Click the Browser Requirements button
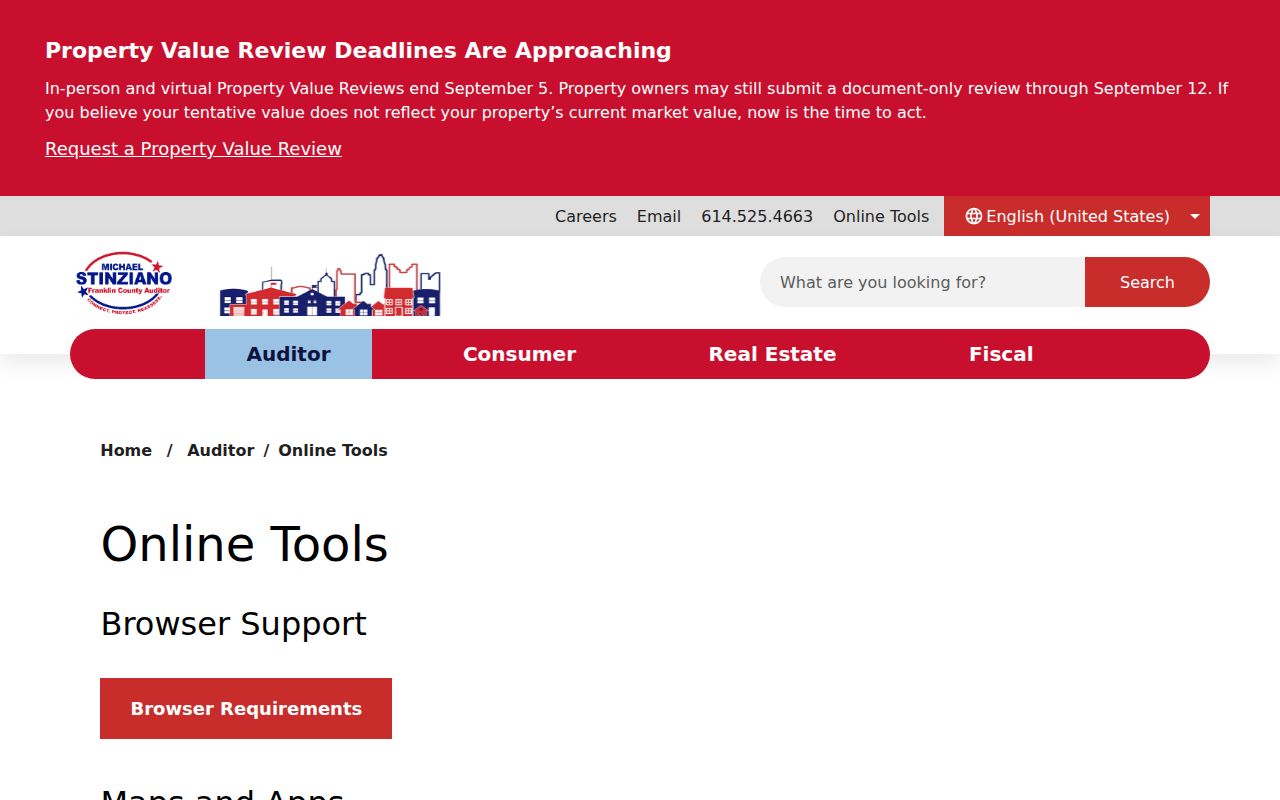Image resolution: width=1280 pixels, height=800 pixels. tap(246, 709)
